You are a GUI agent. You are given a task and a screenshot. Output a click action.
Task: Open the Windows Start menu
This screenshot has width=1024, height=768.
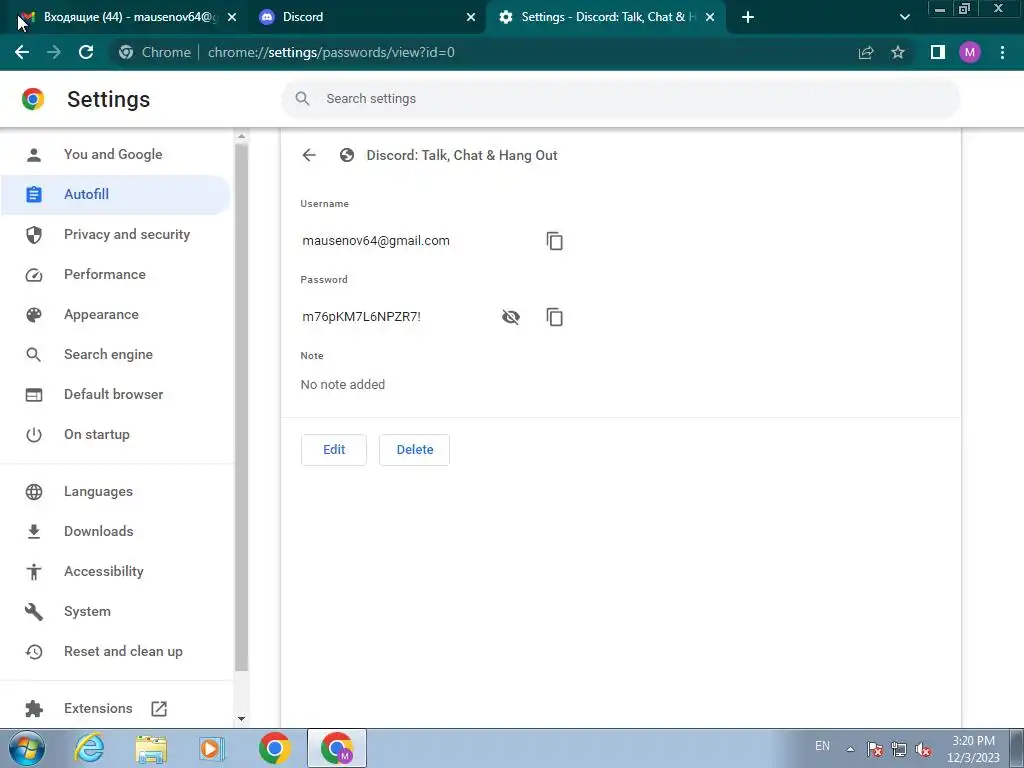[27, 748]
